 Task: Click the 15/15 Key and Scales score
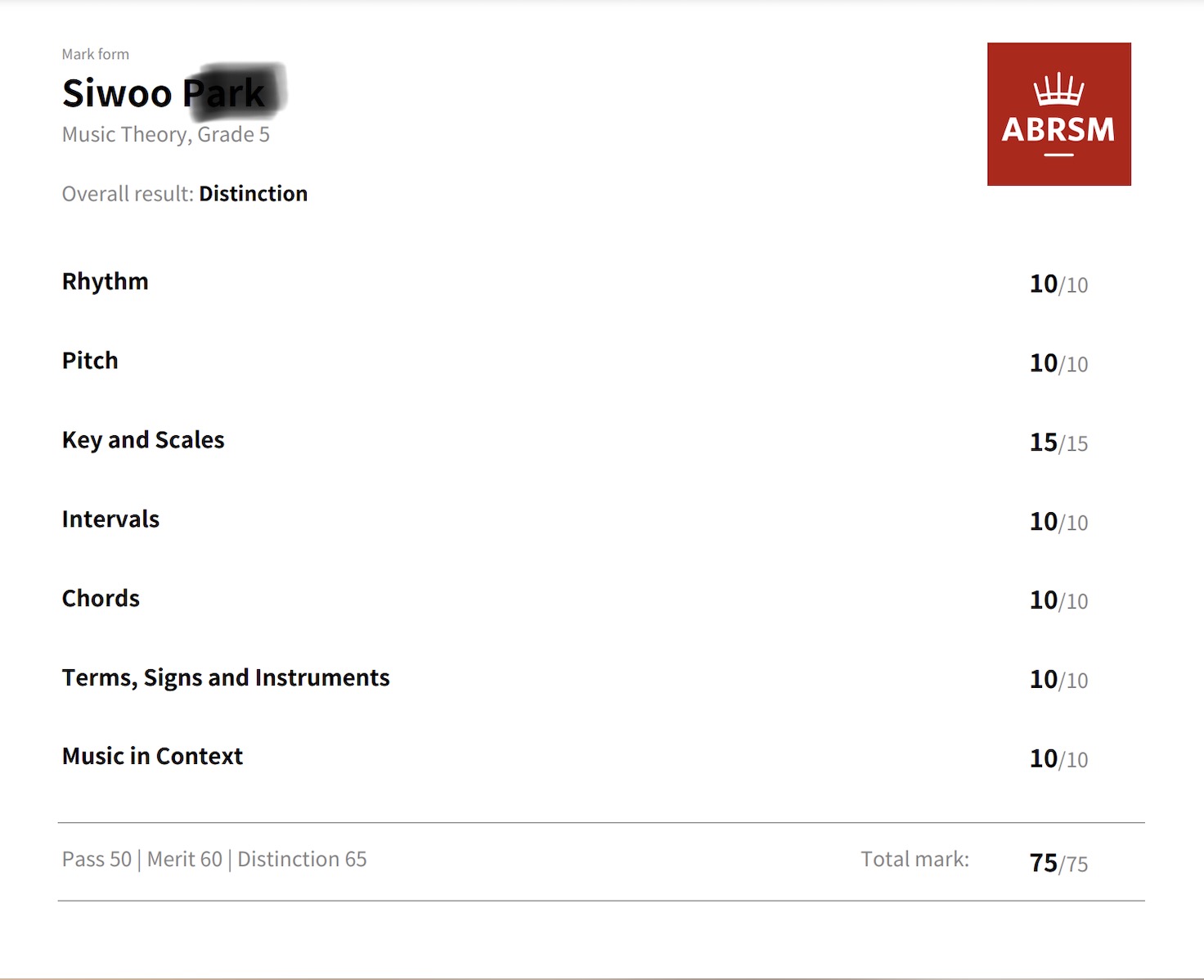tap(1058, 443)
